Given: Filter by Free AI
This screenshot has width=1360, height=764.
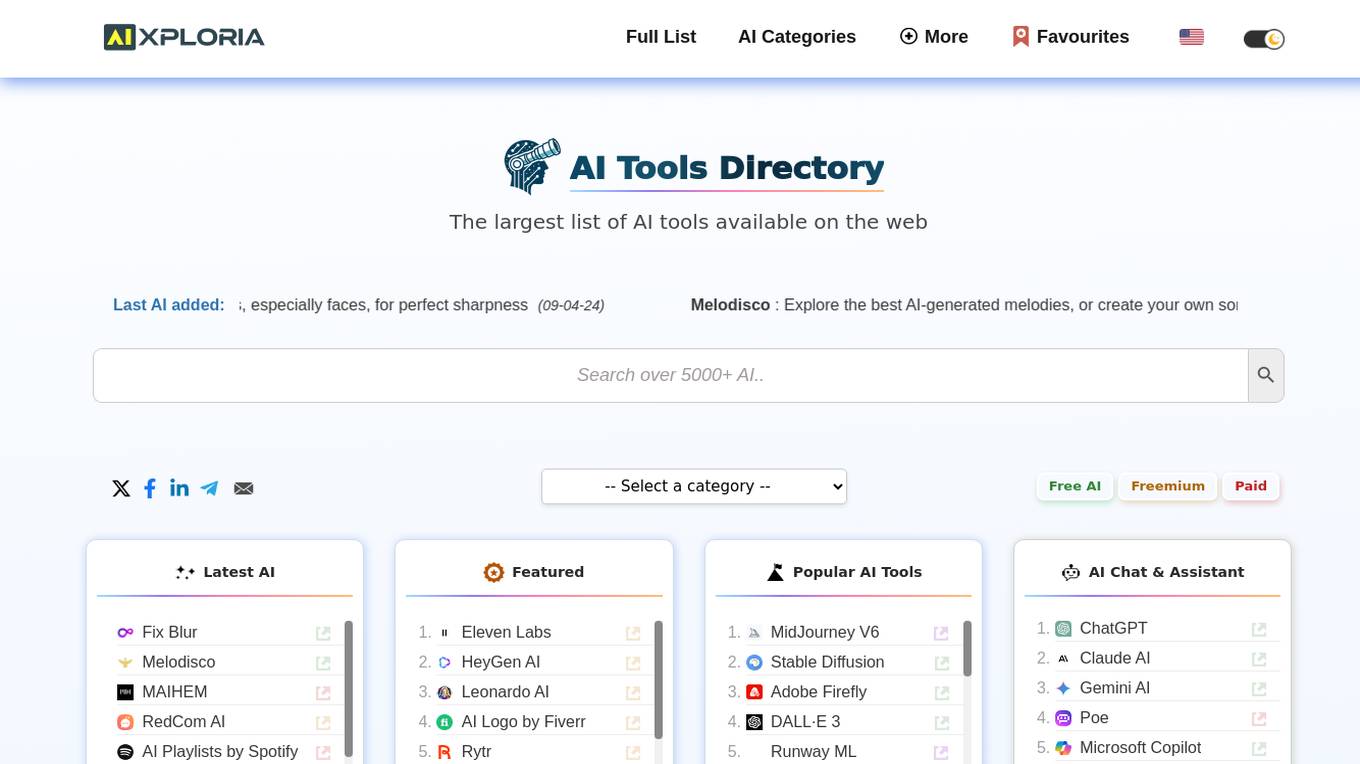Looking at the screenshot, I should click(x=1074, y=486).
